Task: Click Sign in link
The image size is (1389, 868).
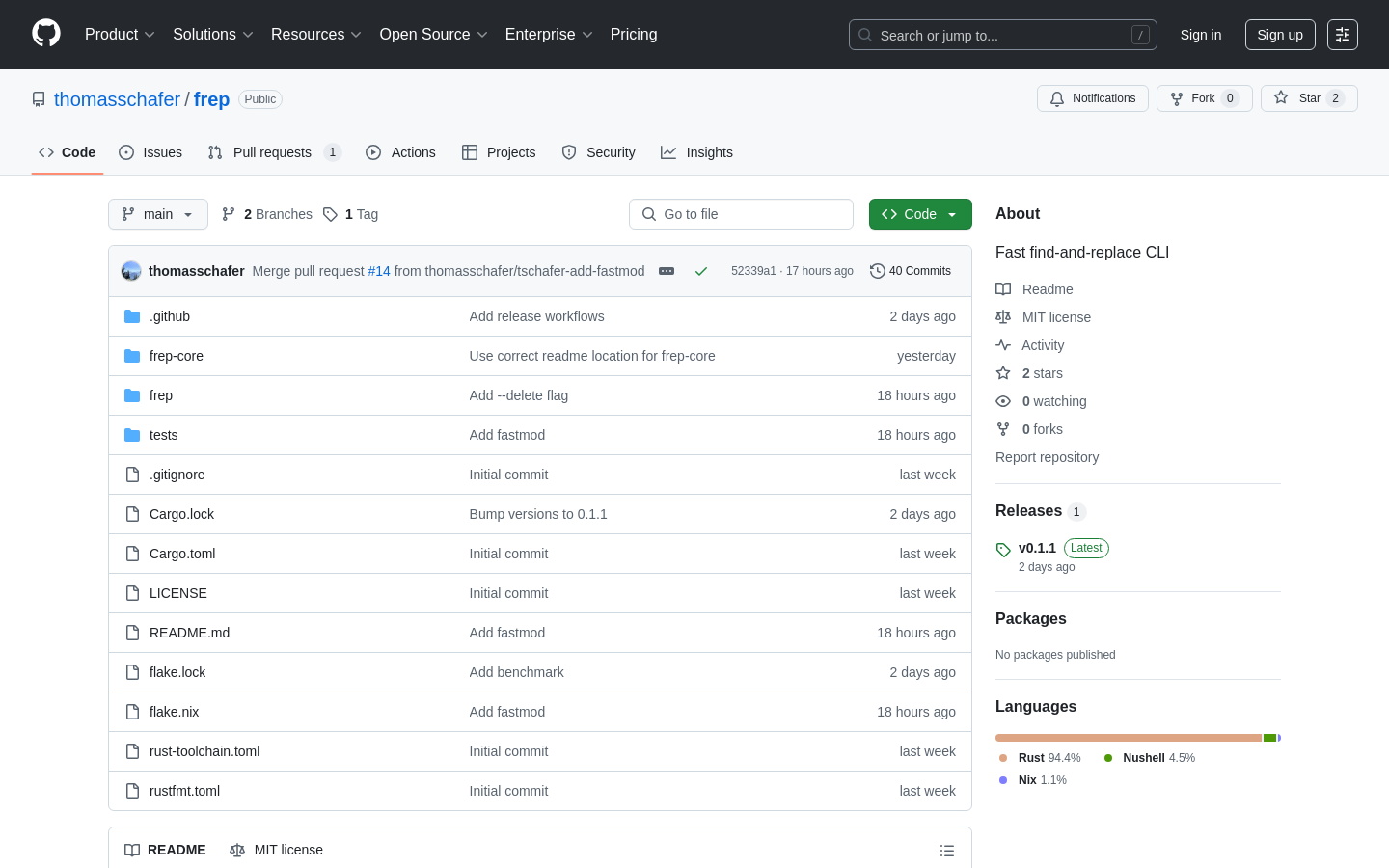Action: tap(1201, 35)
